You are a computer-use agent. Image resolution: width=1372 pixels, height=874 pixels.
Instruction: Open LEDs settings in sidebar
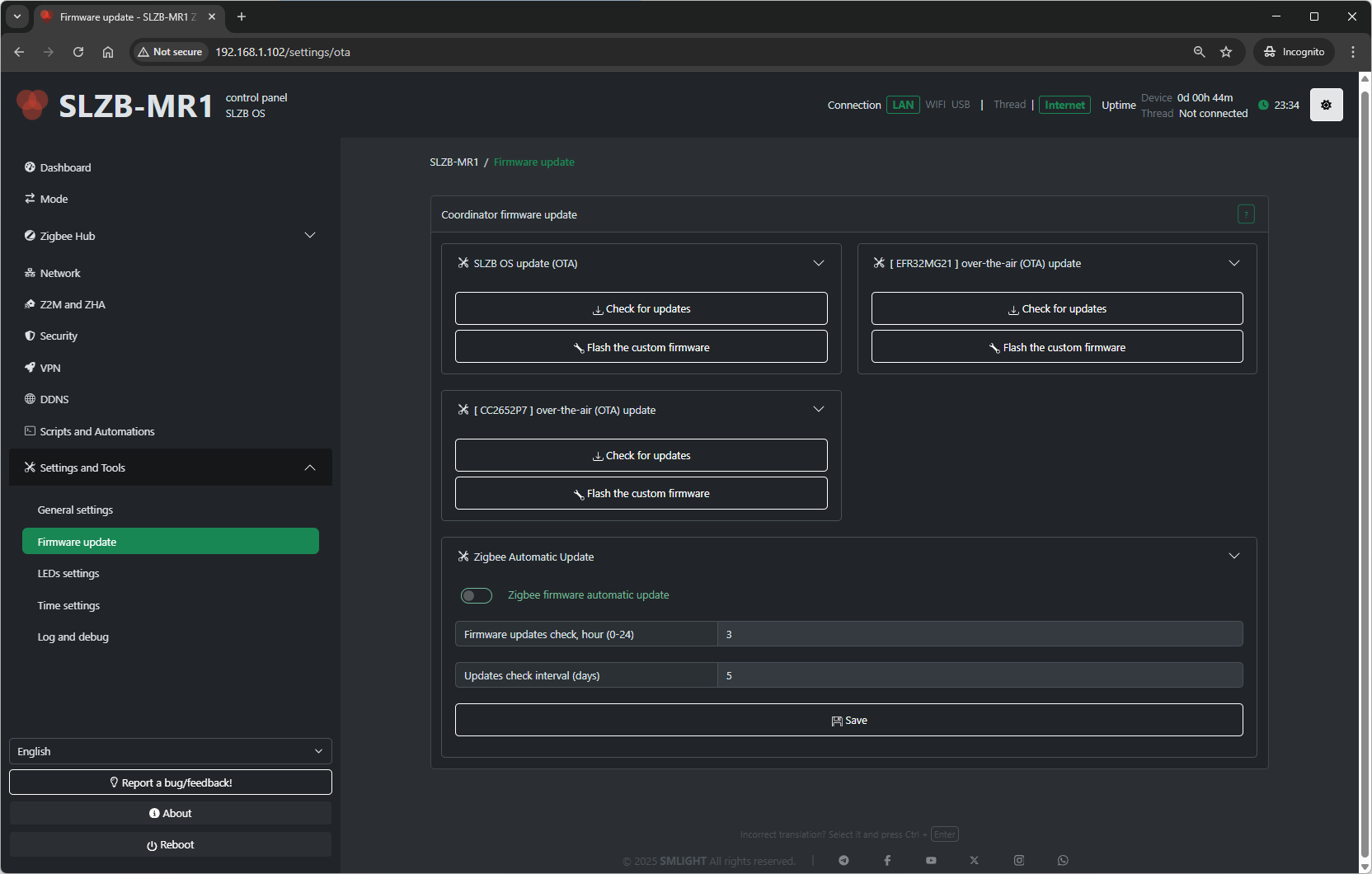(x=68, y=574)
